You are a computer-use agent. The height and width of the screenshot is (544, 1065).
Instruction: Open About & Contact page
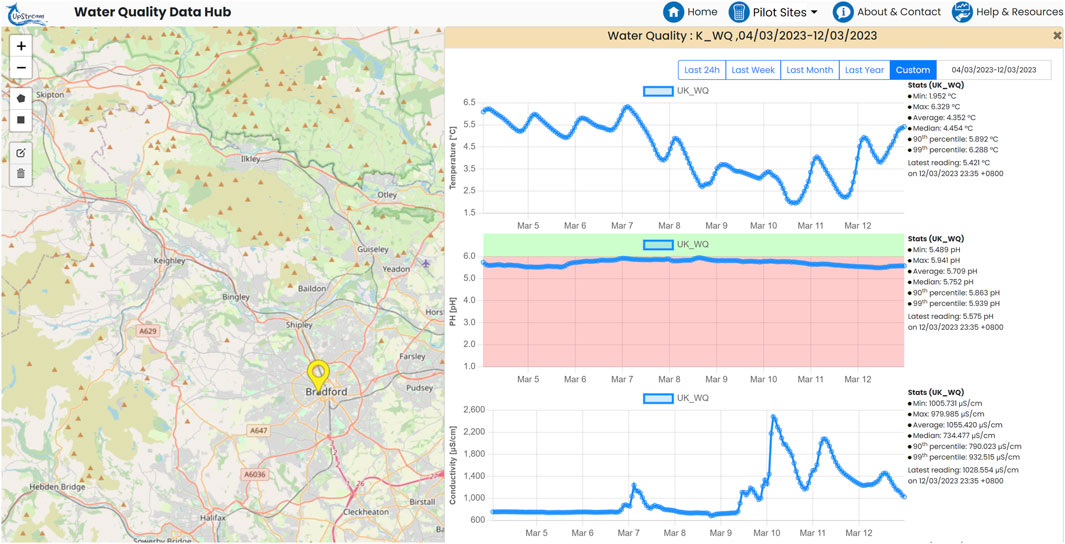coord(899,12)
